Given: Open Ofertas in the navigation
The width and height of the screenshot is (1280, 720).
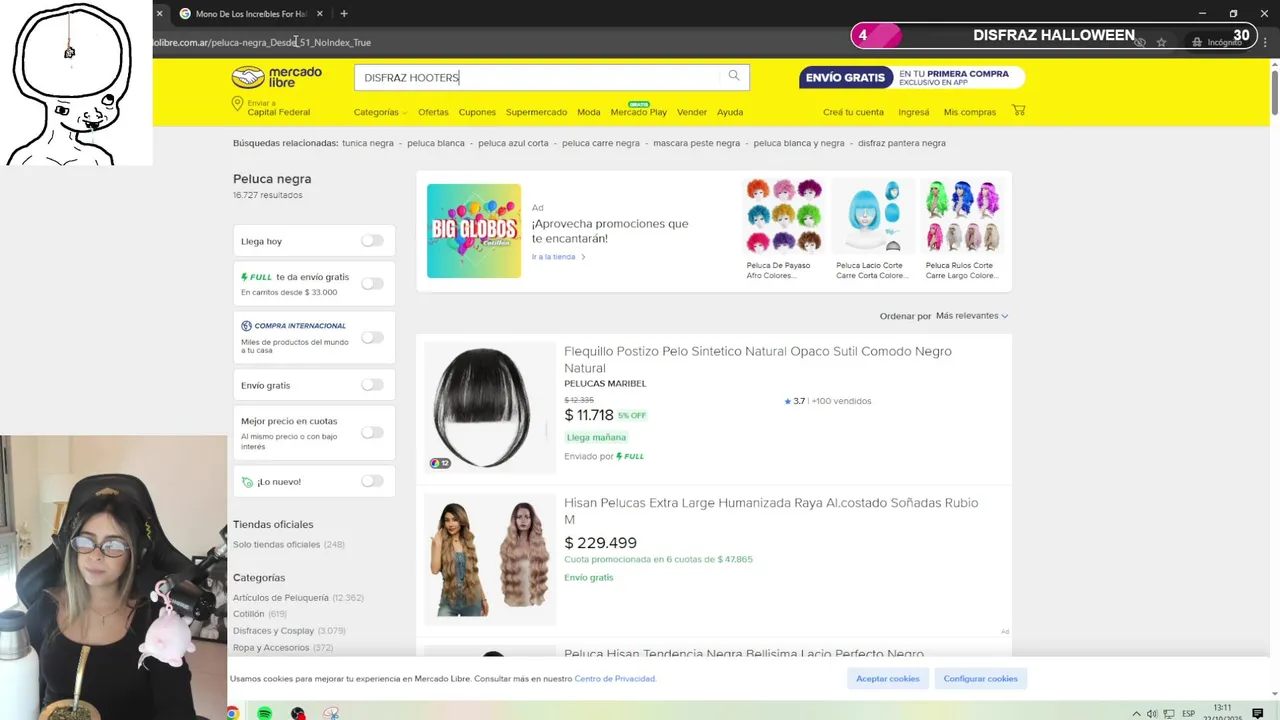Looking at the screenshot, I should [x=433, y=112].
